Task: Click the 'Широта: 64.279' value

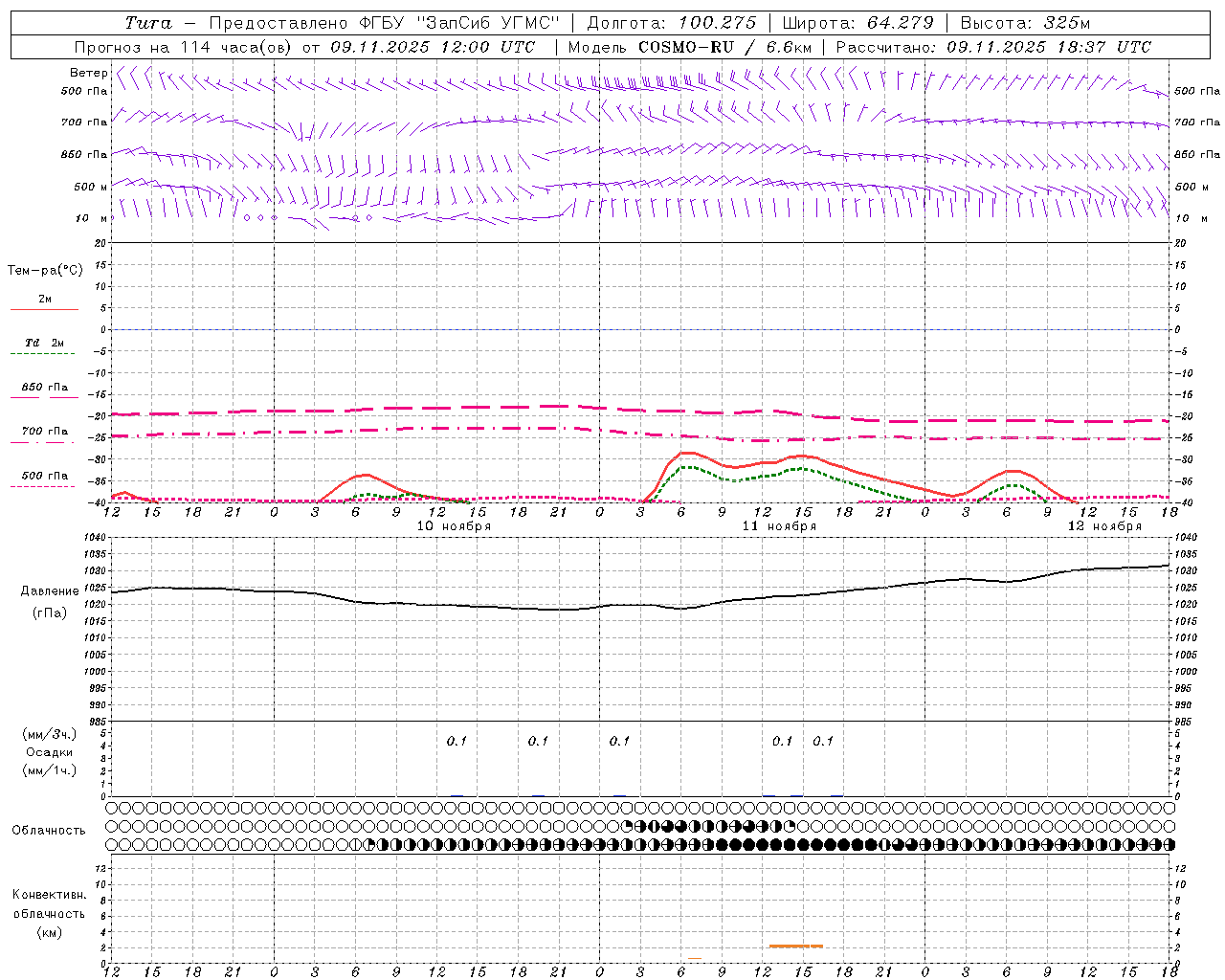Action: tap(857, 23)
